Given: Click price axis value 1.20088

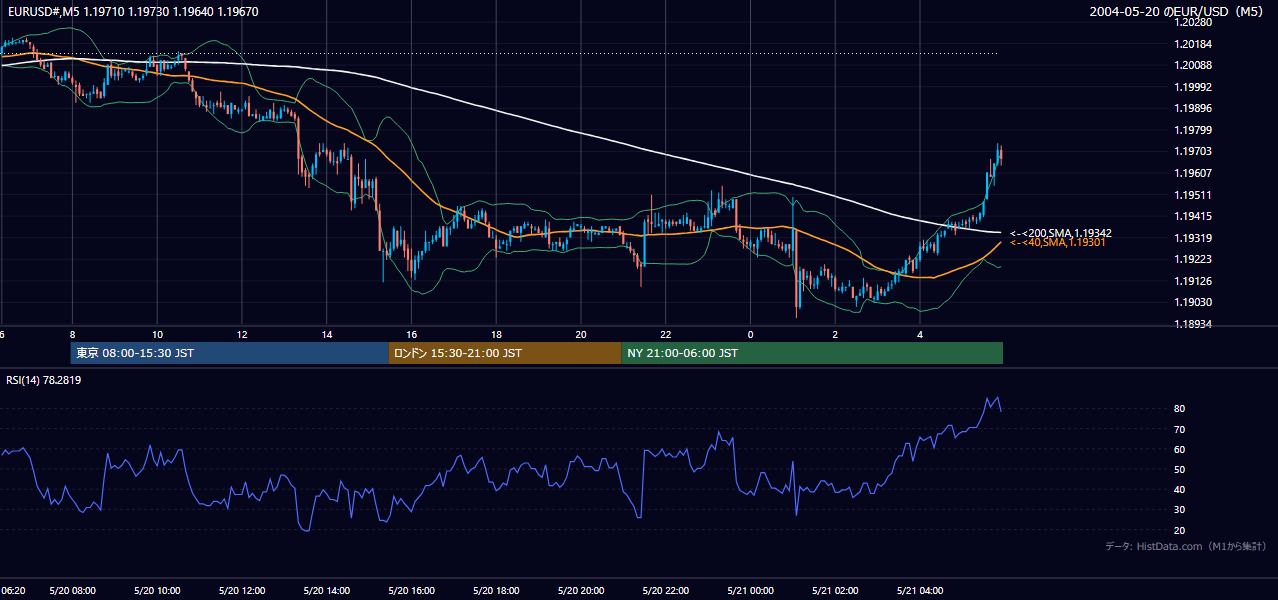Looking at the screenshot, I should point(1193,65).
